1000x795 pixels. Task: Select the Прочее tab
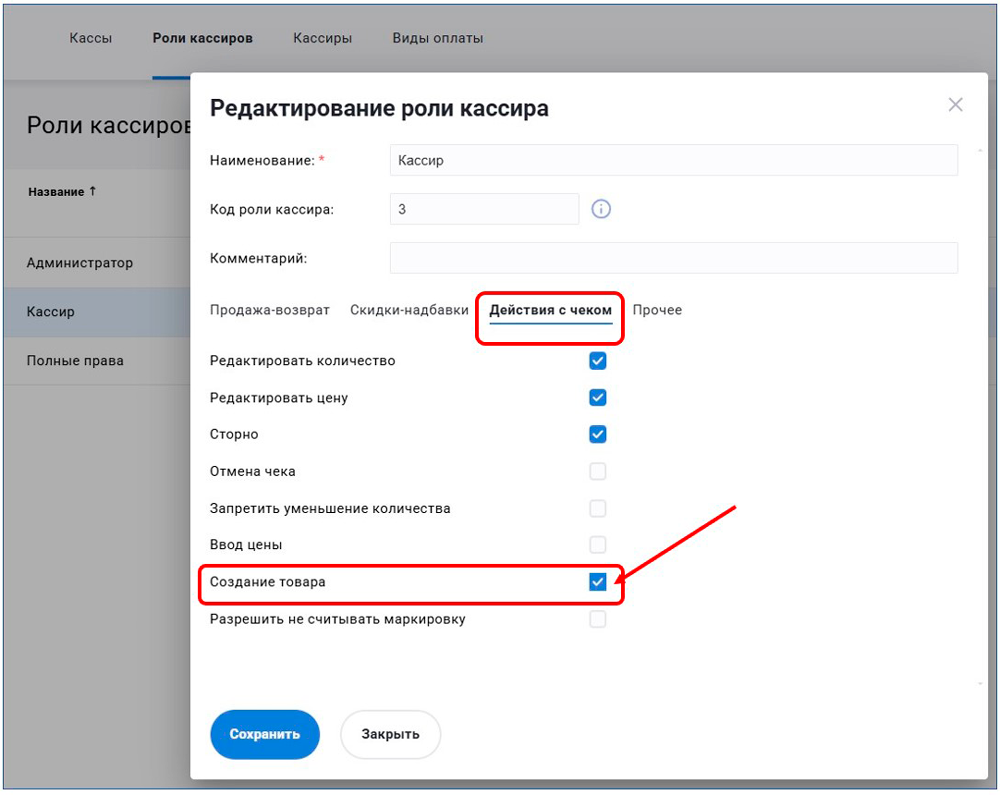[657, 310]
